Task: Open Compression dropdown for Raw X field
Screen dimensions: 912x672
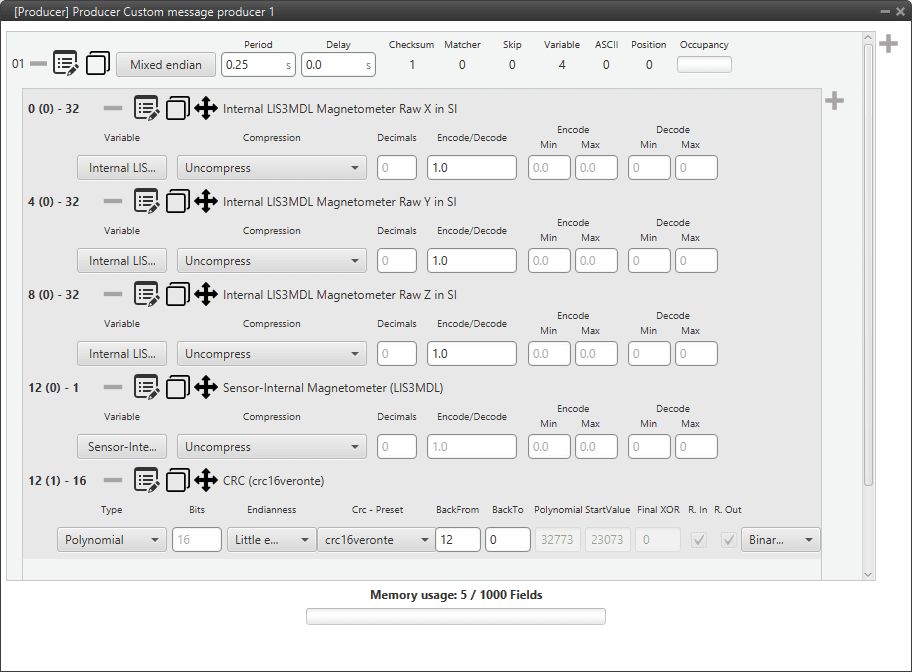Action: pos(272,168)
